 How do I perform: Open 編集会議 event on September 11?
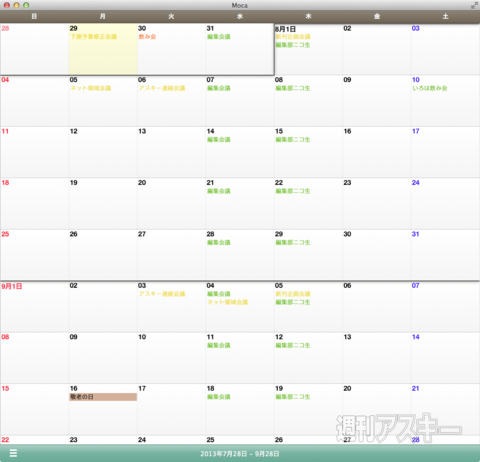pyautogui.click(x=219, y=345)
